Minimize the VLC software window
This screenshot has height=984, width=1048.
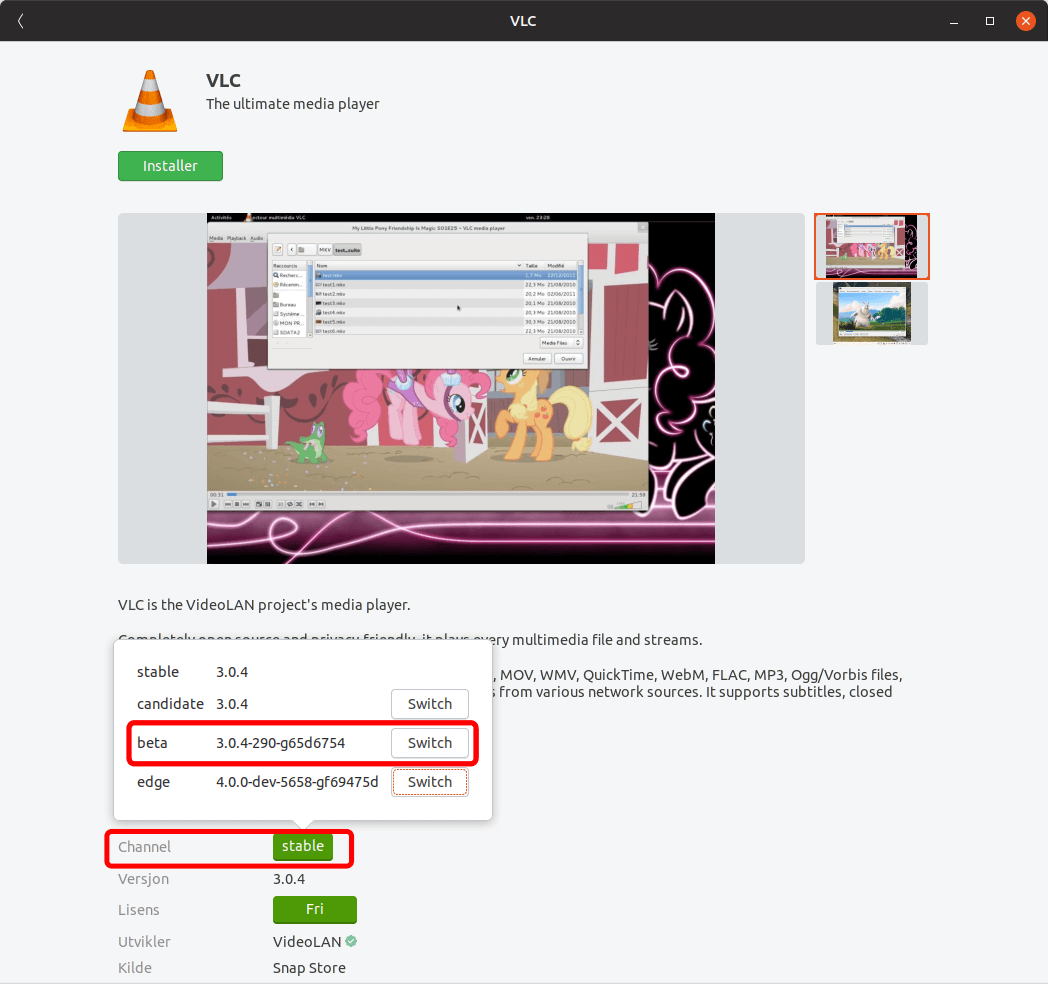954,21
